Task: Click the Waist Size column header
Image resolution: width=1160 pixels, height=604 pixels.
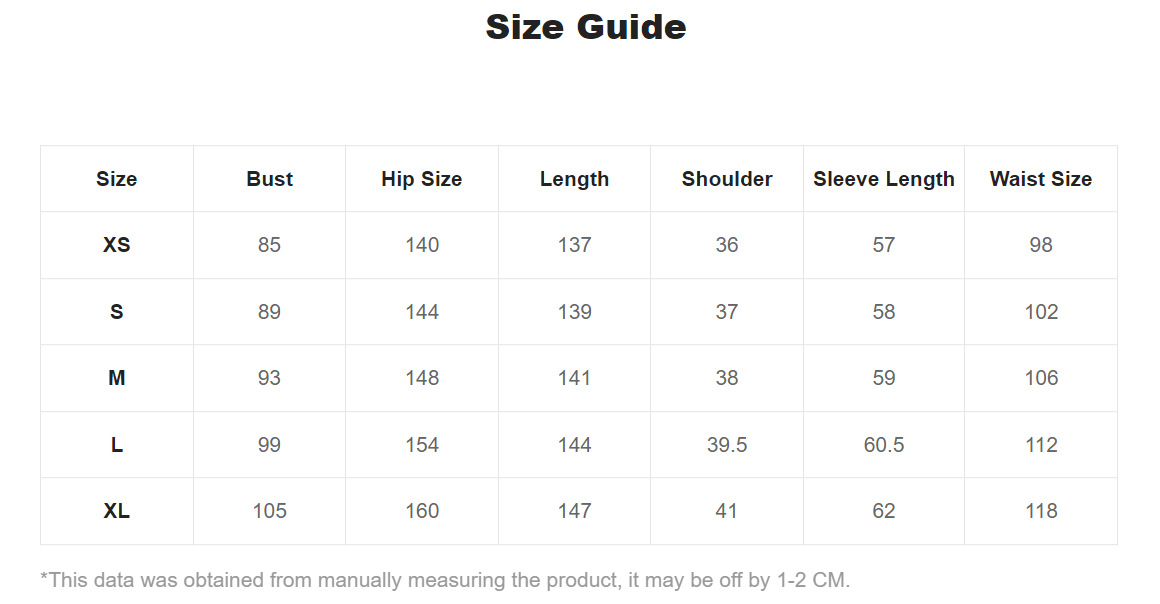Action: [1040, 179]
